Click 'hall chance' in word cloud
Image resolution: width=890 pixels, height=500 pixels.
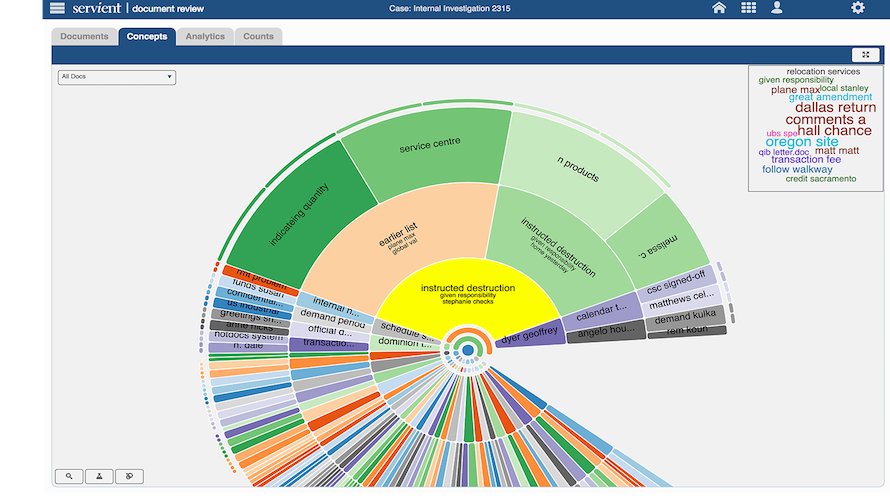pyautogui.click(x=834, y=131)
